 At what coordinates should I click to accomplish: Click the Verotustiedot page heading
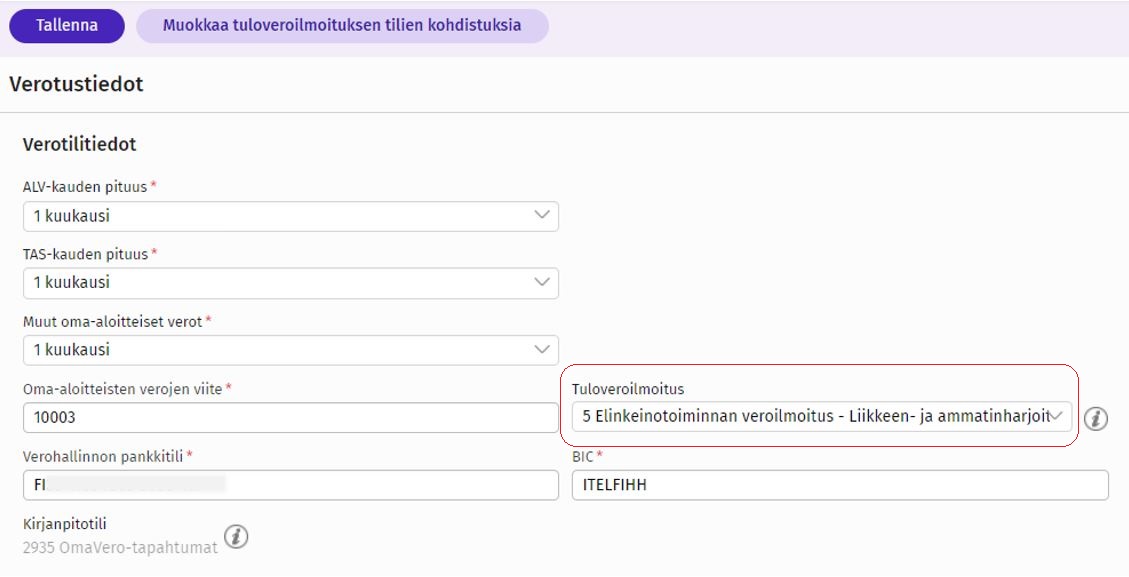pyautogui.click(x=76, y=85)
